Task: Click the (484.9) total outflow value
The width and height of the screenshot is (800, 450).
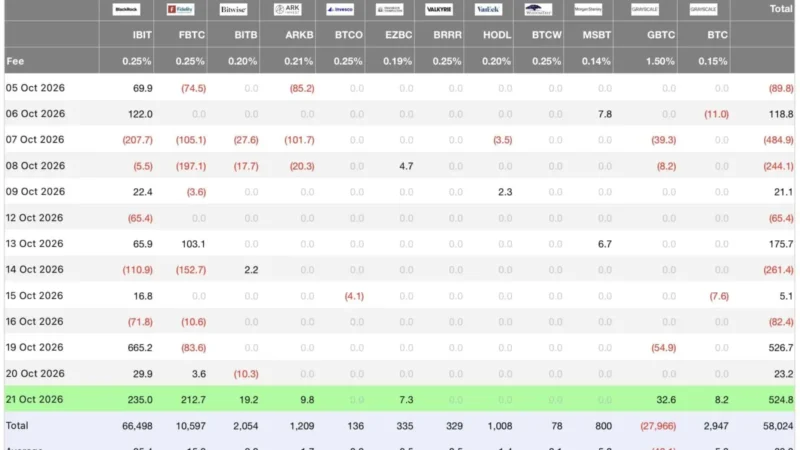Action: pyautogui.click(x=778, y=140)
